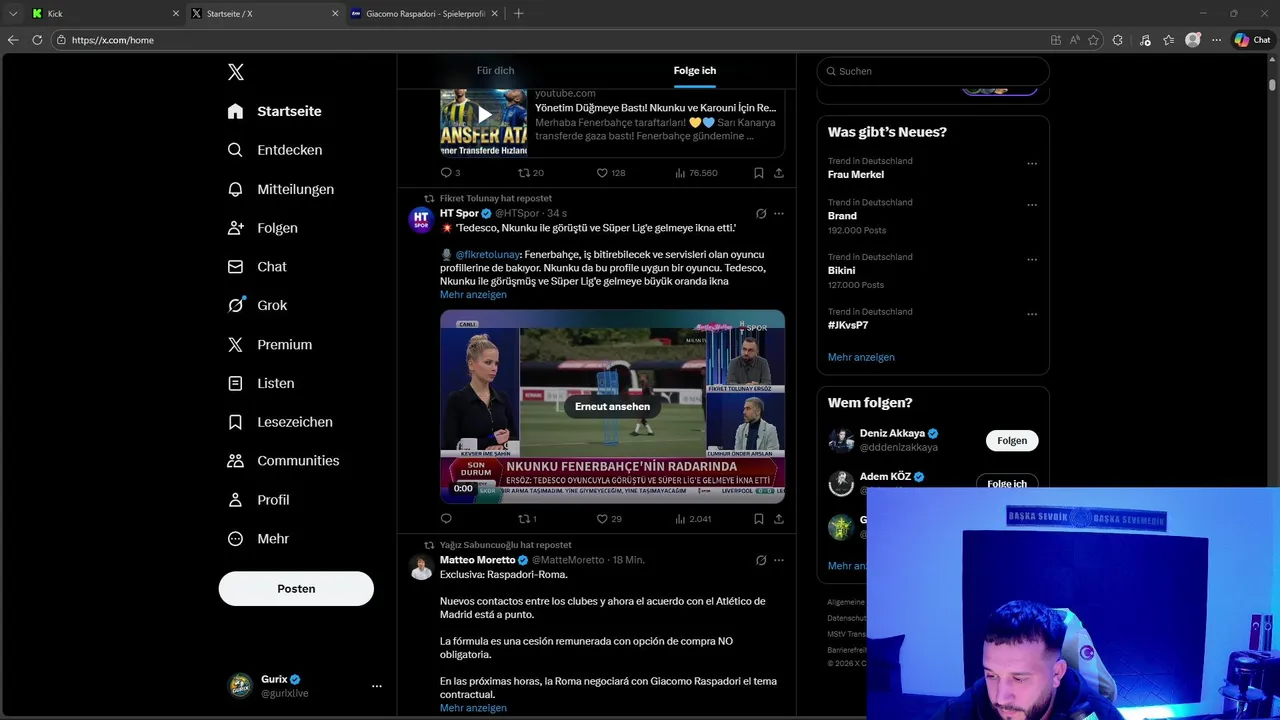
Task: Like the post with 128 likes
Action: [x=610, y=173]
